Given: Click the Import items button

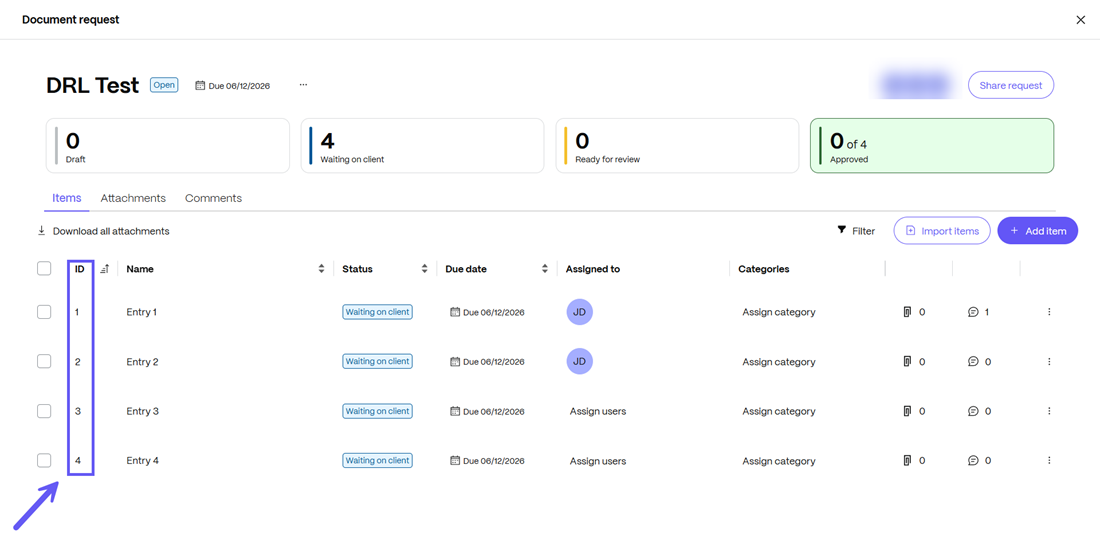Looking at the screenshot, I should pyautogui.click(x=941, y=231).
